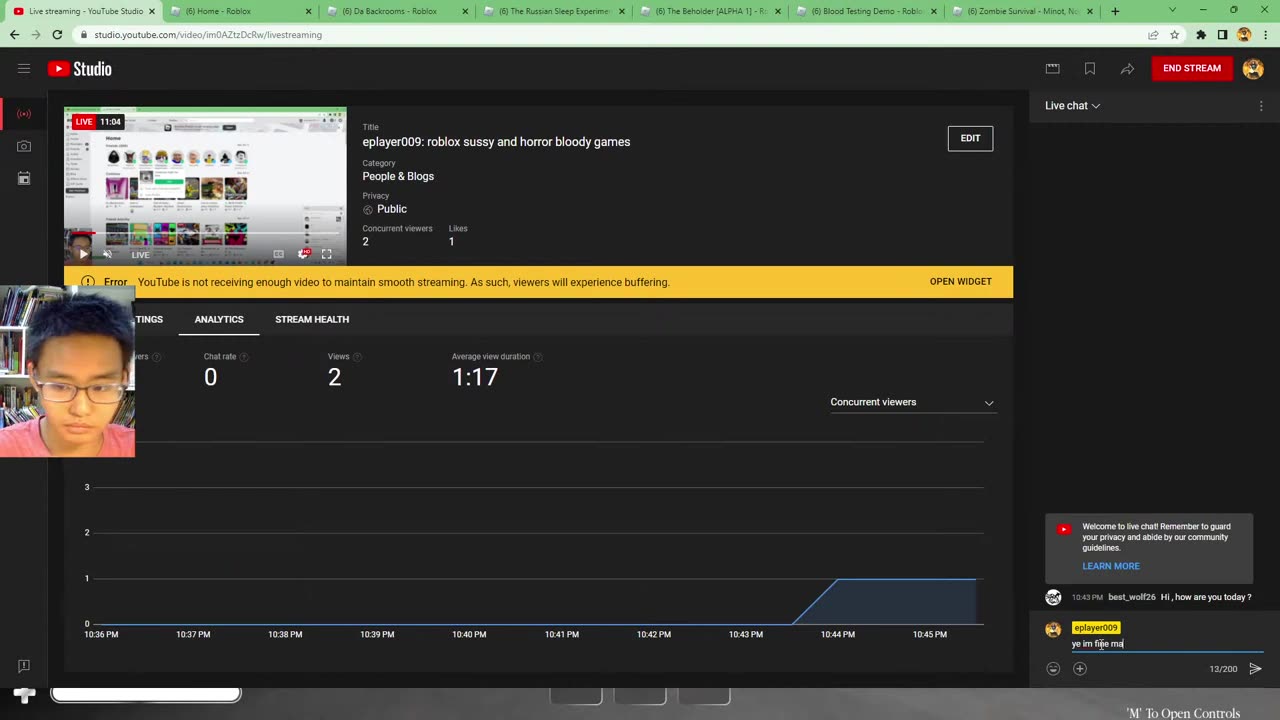Image resolution: width=1280 pixels, height=720 pixels.
Task: Click the share page icon in address bar
Action: [x=1153, y=34]
